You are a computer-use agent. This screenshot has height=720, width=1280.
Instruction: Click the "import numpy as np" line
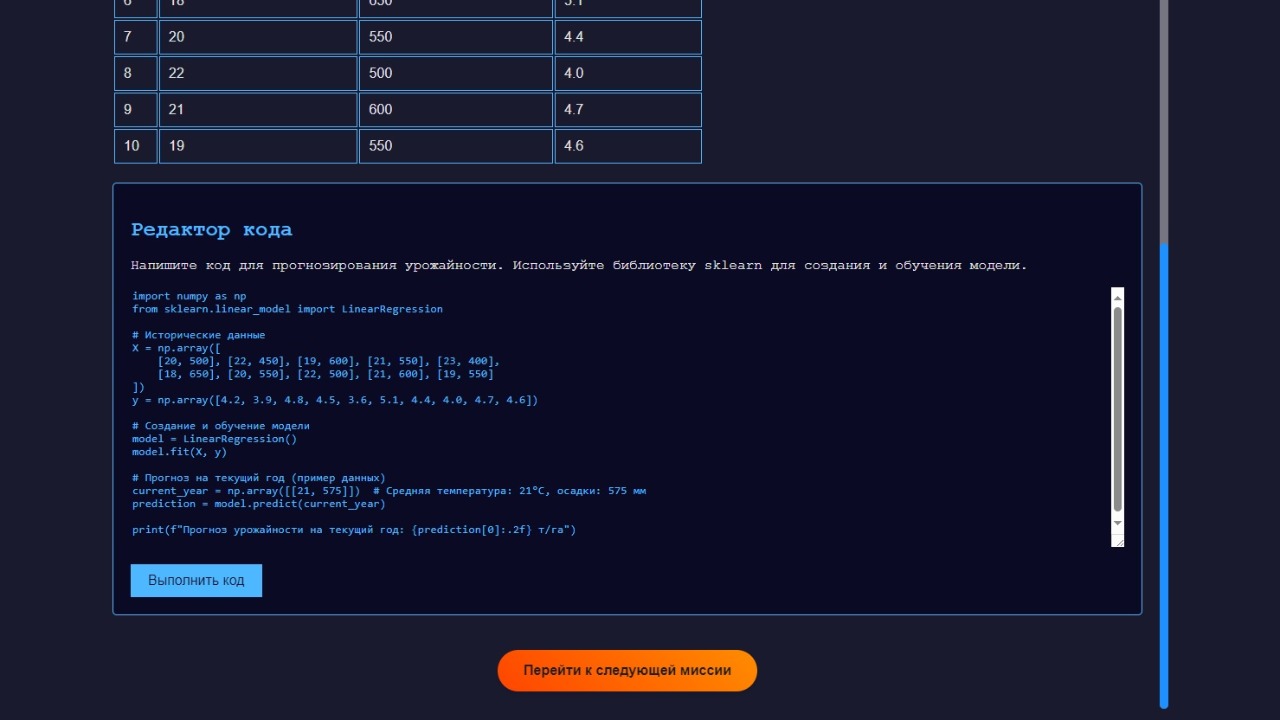(188, 295)
